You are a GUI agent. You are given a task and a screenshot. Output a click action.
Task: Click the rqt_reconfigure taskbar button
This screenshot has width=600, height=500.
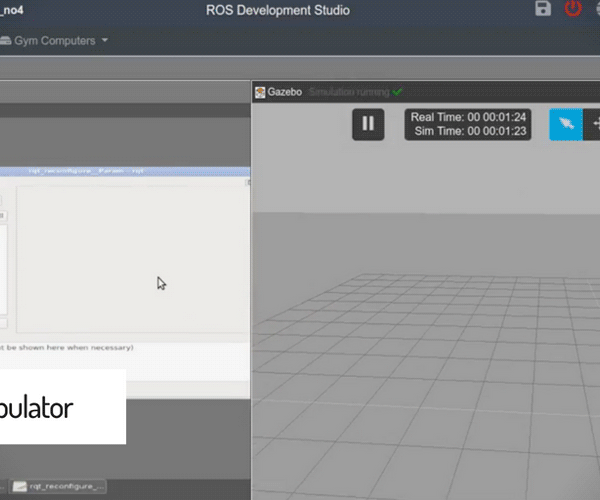click(x=58, y=487)
